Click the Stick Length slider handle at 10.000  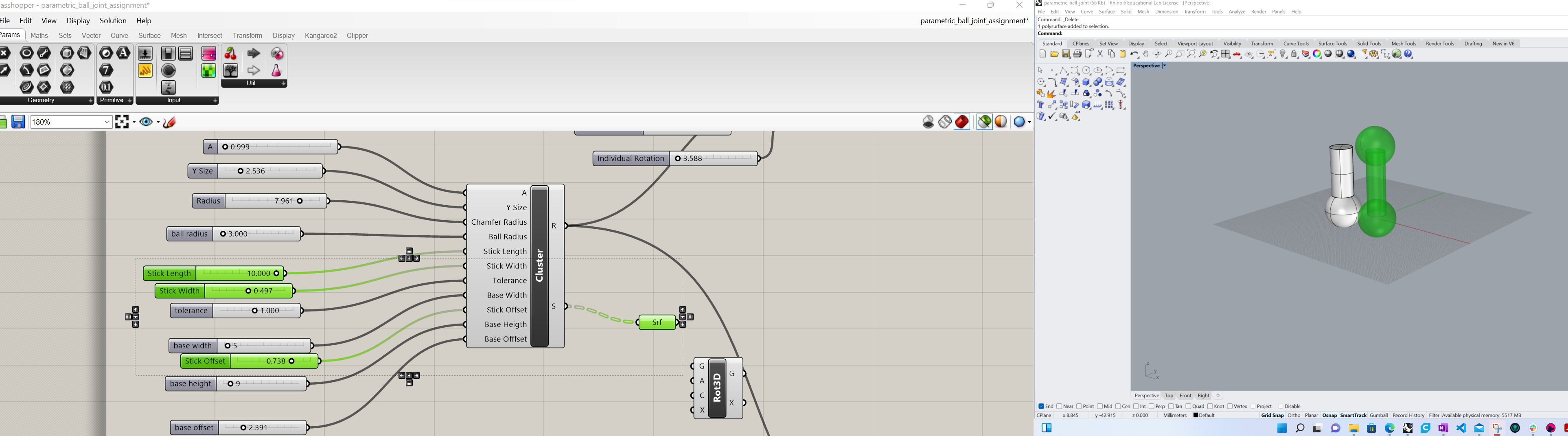coord(277,274)
